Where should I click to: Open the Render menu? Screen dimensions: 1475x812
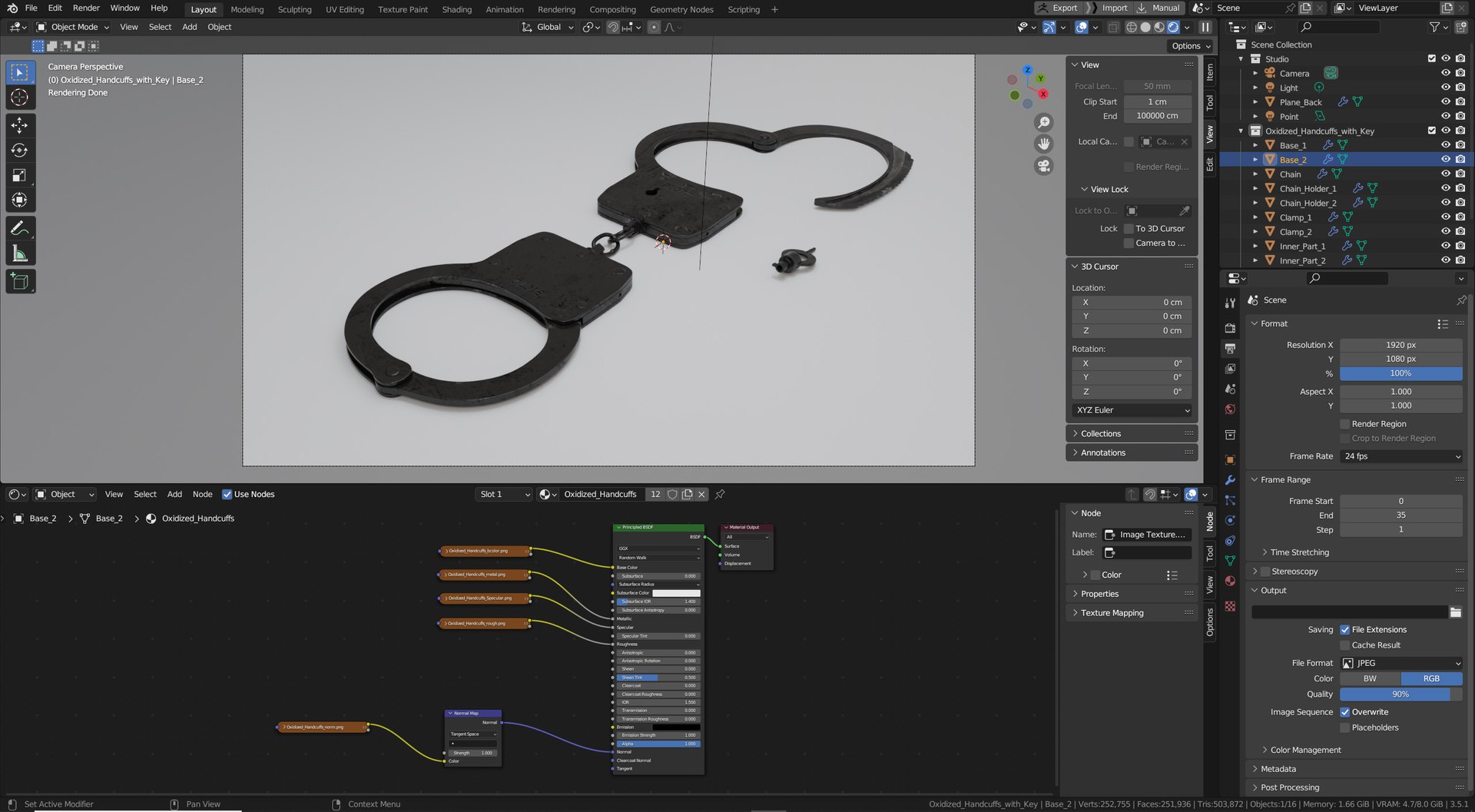pos(86,8)
